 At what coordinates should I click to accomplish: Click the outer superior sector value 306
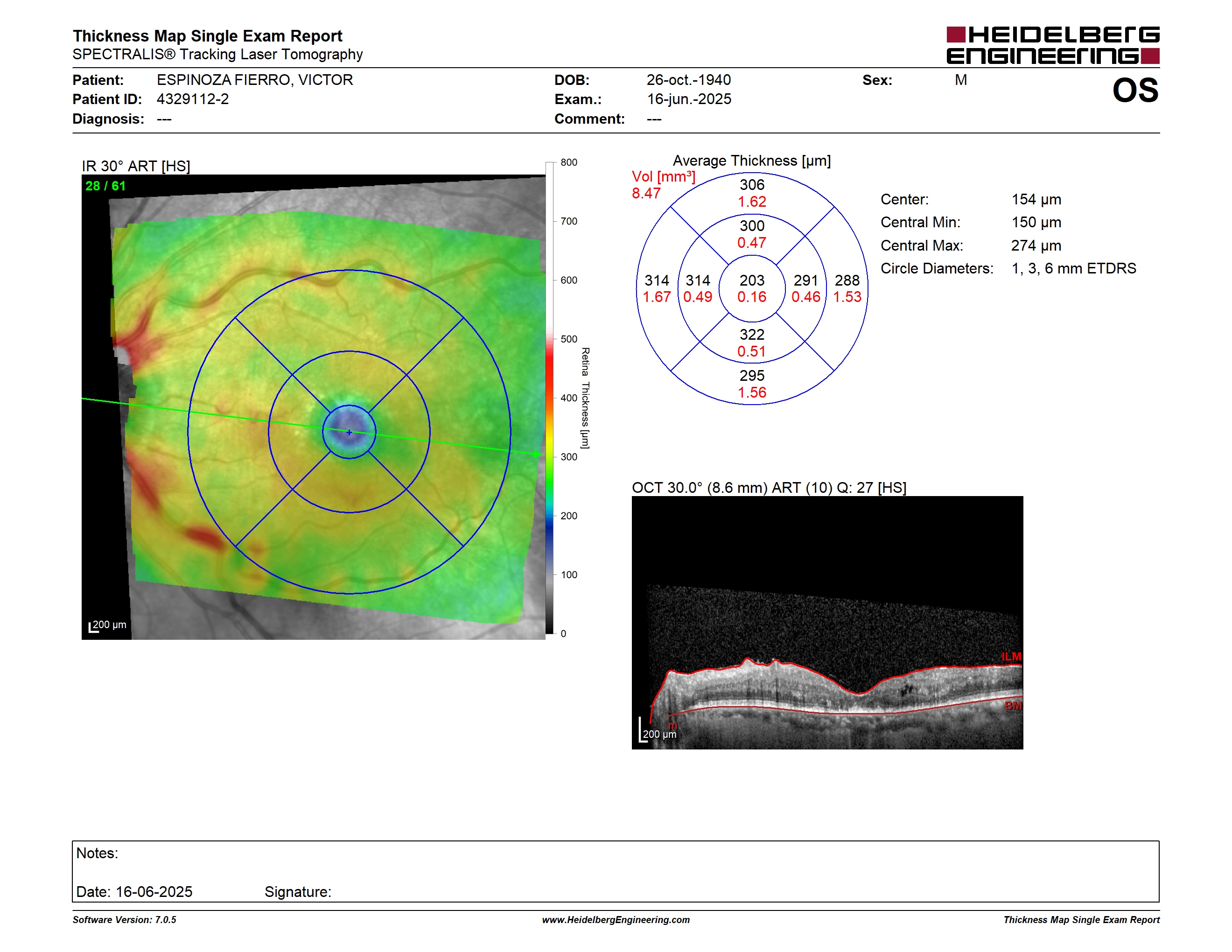[x=751, y=184]
